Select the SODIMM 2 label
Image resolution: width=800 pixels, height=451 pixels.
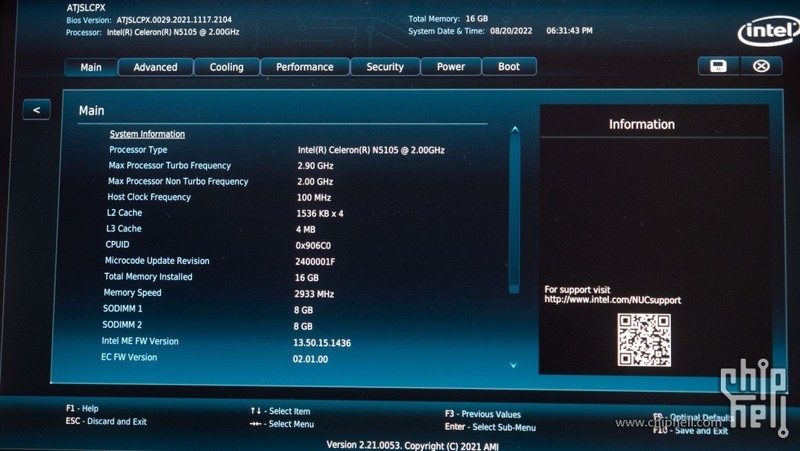[122, 324]
